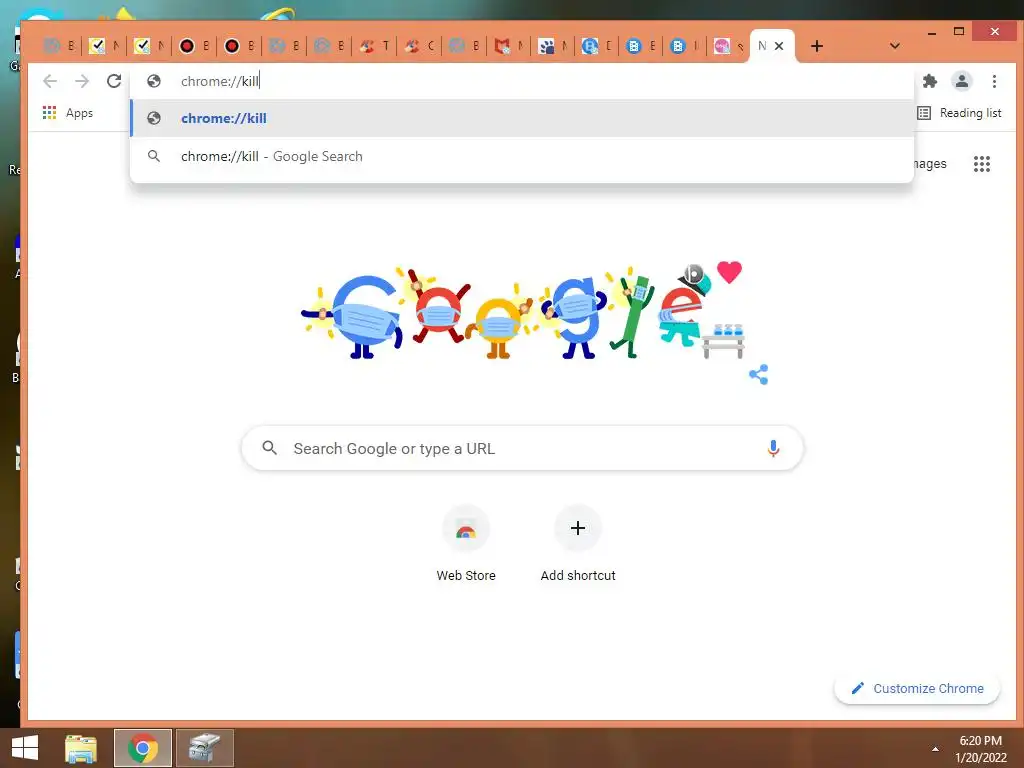This screenshot has width=1024, height=768.
Task: Show hidden system tray icons arrow
Action: pos(935,749)
